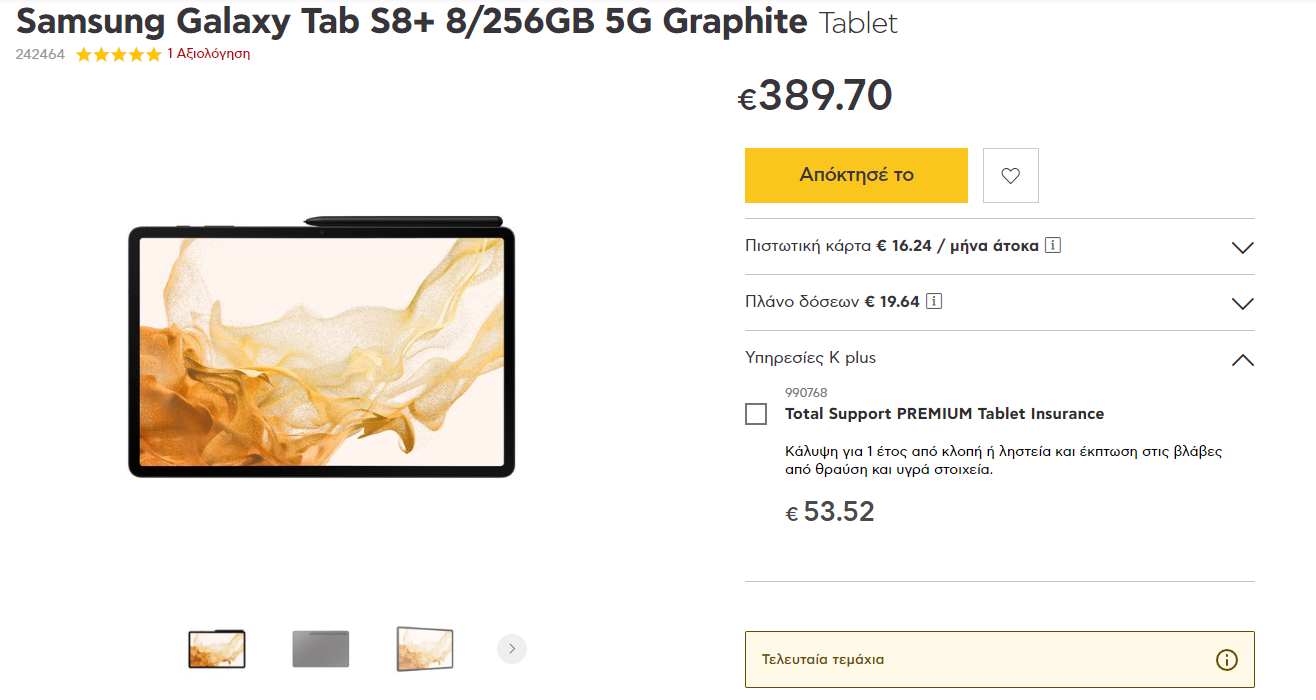Select the first front-view tablet thumbnail
The image size is (1316, 700).
click(x=217, y=649)
